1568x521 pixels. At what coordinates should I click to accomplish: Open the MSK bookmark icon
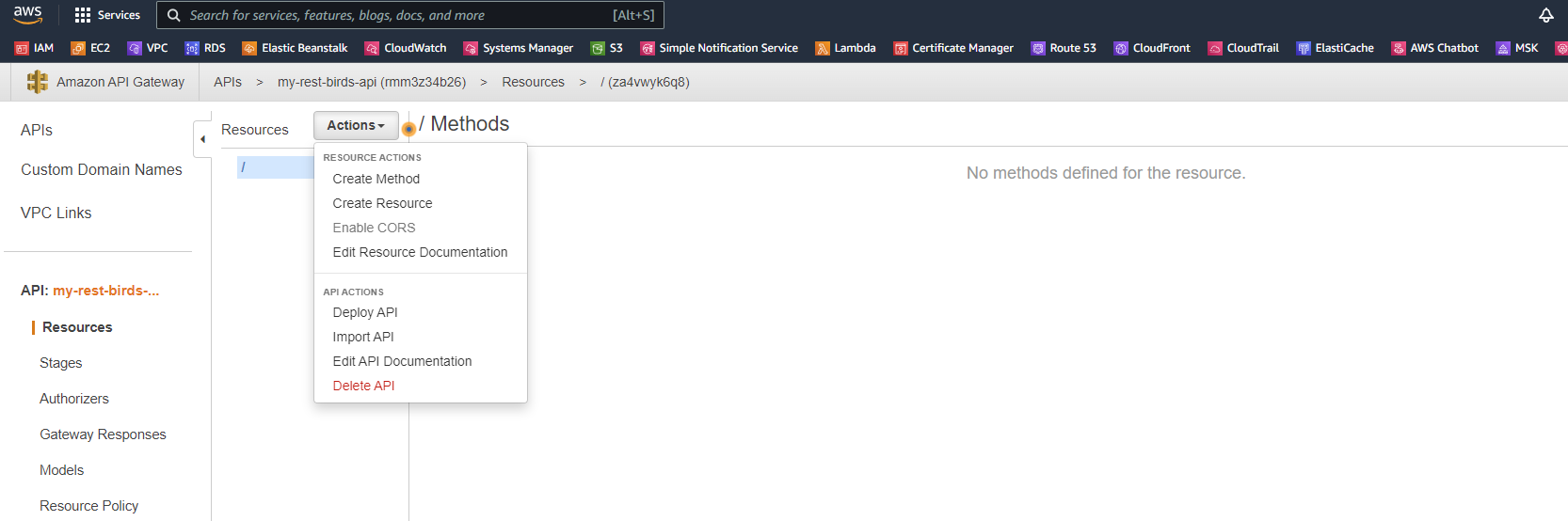coord(1503,48)
